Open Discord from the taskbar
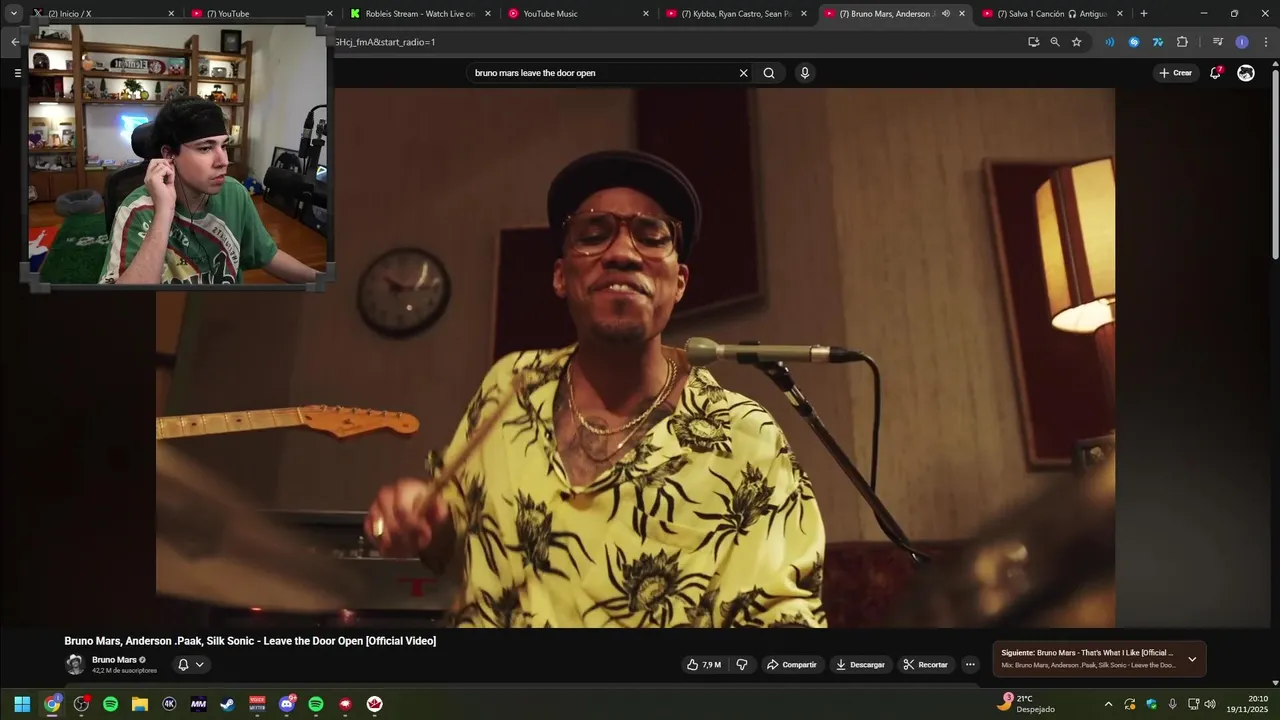The image size is (1280, 720). tap(287, 704)
